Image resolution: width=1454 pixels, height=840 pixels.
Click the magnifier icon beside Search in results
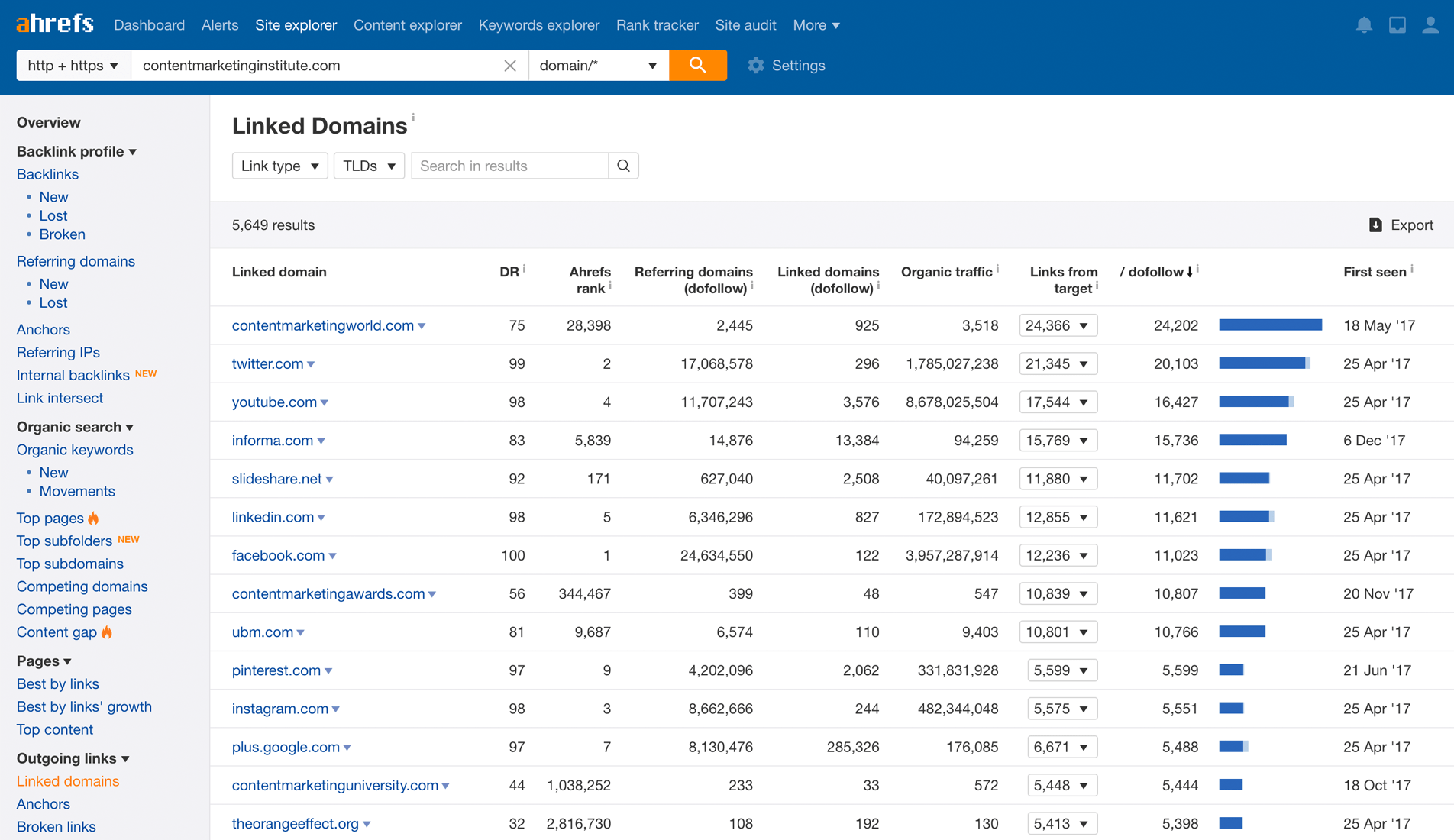coord(623,166)
